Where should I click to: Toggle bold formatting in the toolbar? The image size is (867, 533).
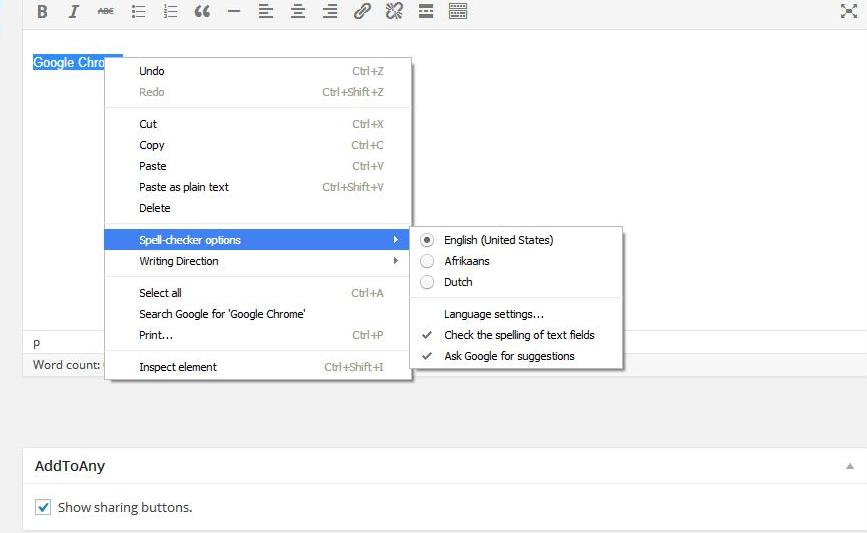(x=42, y=12)
